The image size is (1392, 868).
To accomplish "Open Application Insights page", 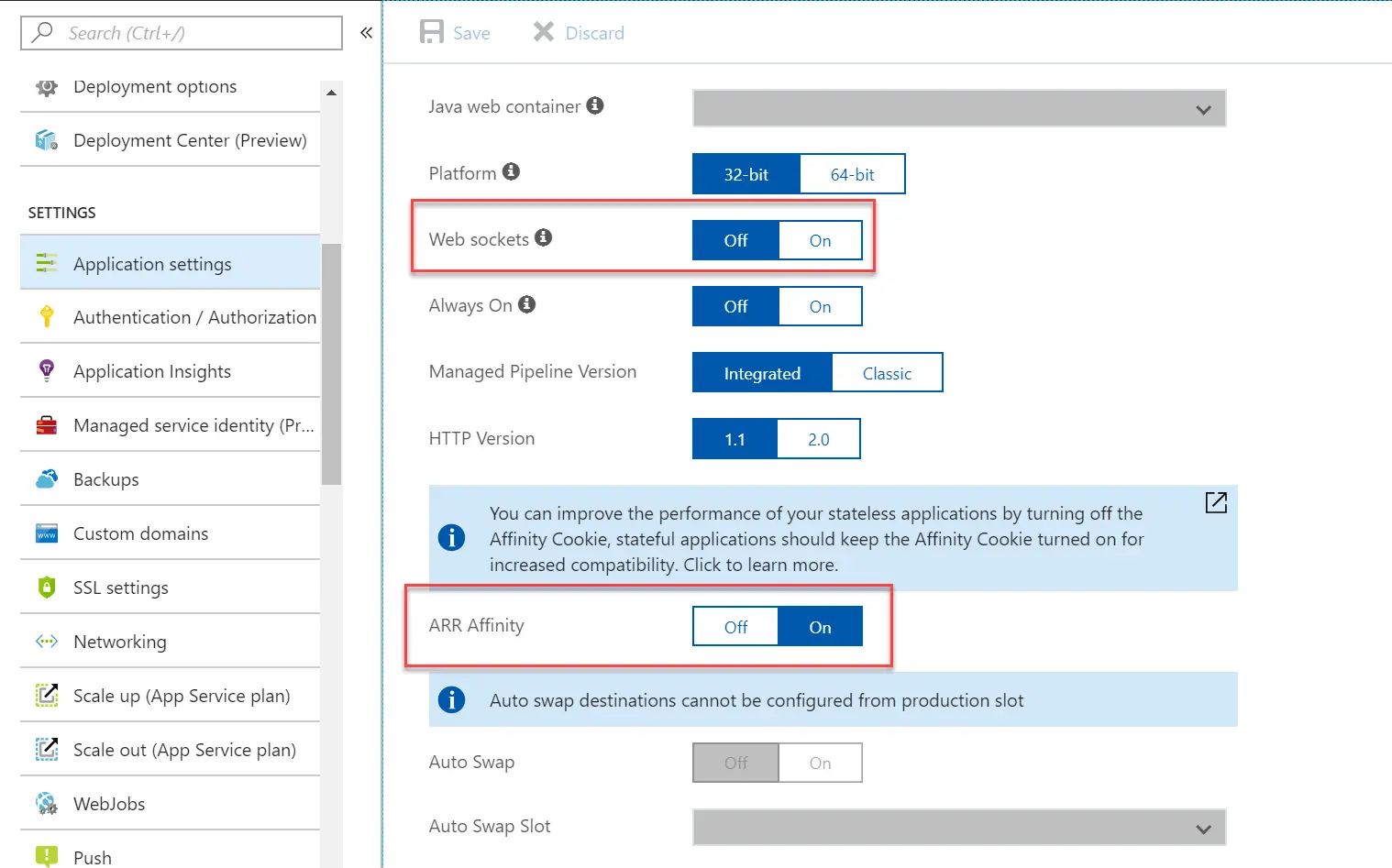I will (170, 371).
